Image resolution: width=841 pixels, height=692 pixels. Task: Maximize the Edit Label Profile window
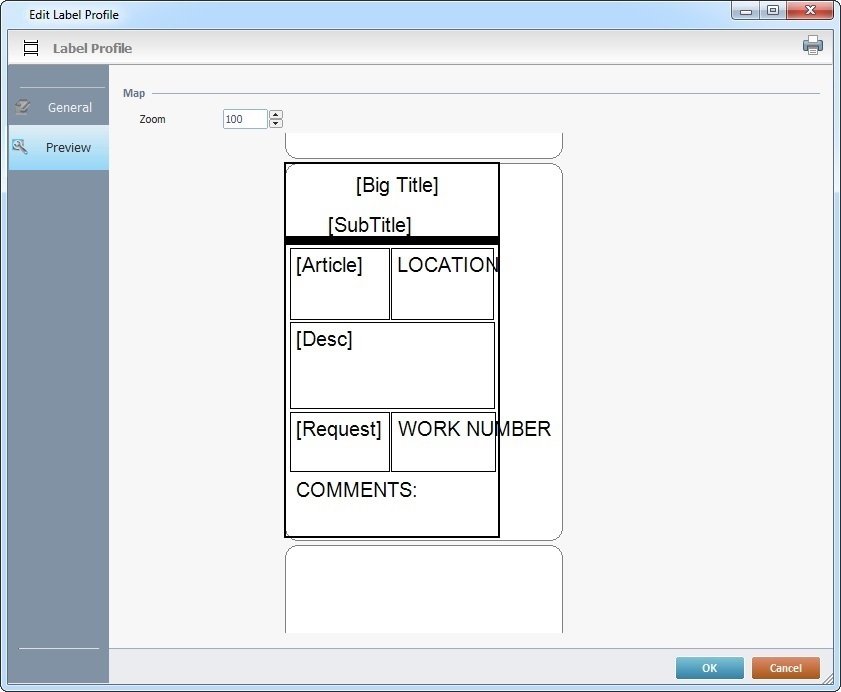coord(773,10)
